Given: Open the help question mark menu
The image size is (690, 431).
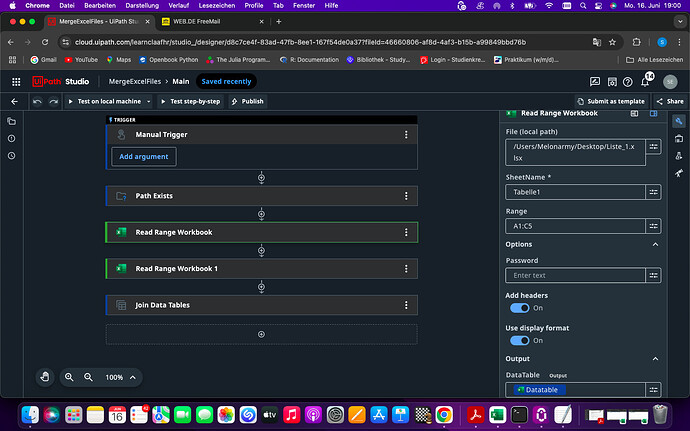Looking at the screenshot, I should coord(628,81).
